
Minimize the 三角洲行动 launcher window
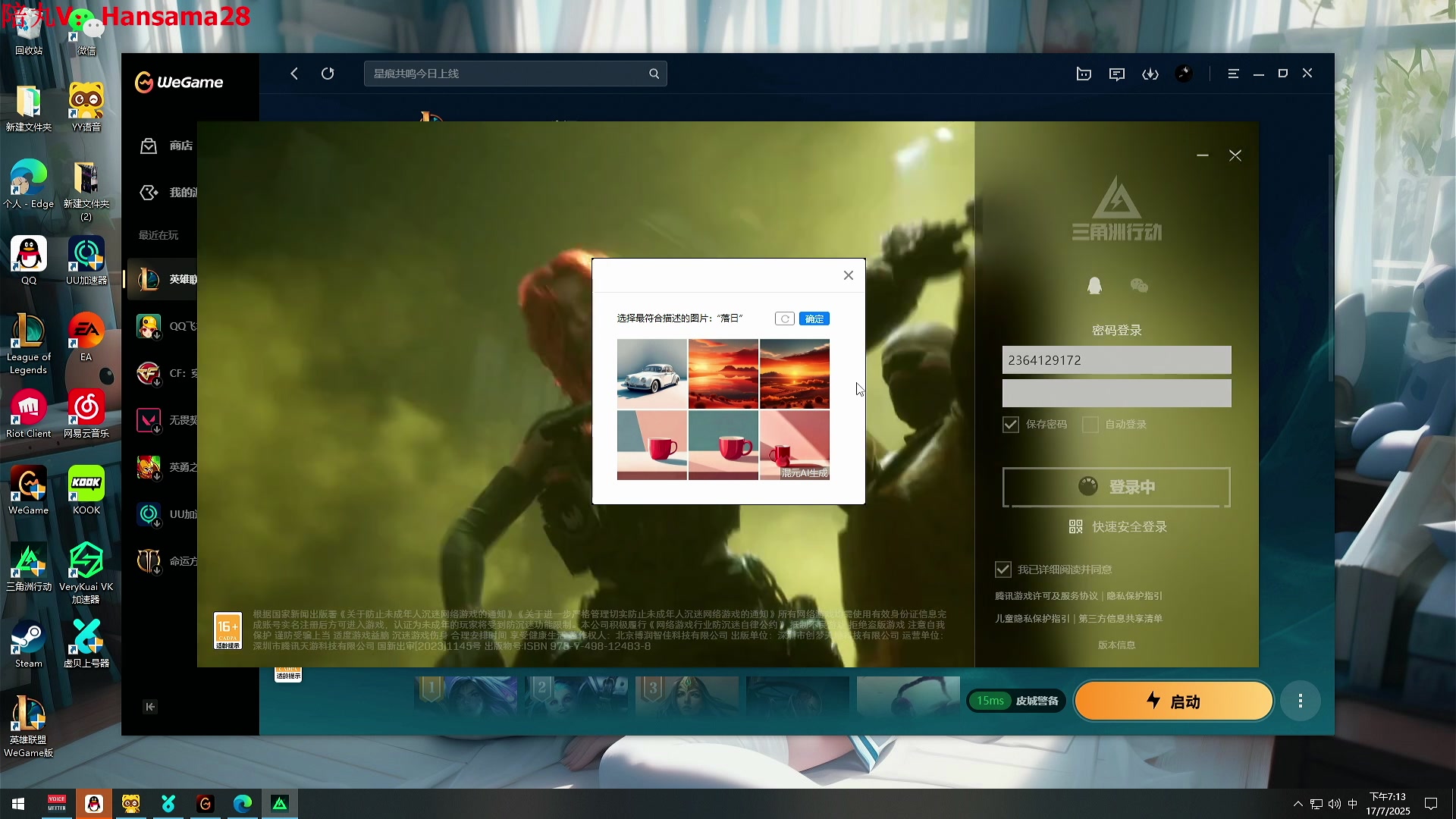click(x=1203, y=155)
